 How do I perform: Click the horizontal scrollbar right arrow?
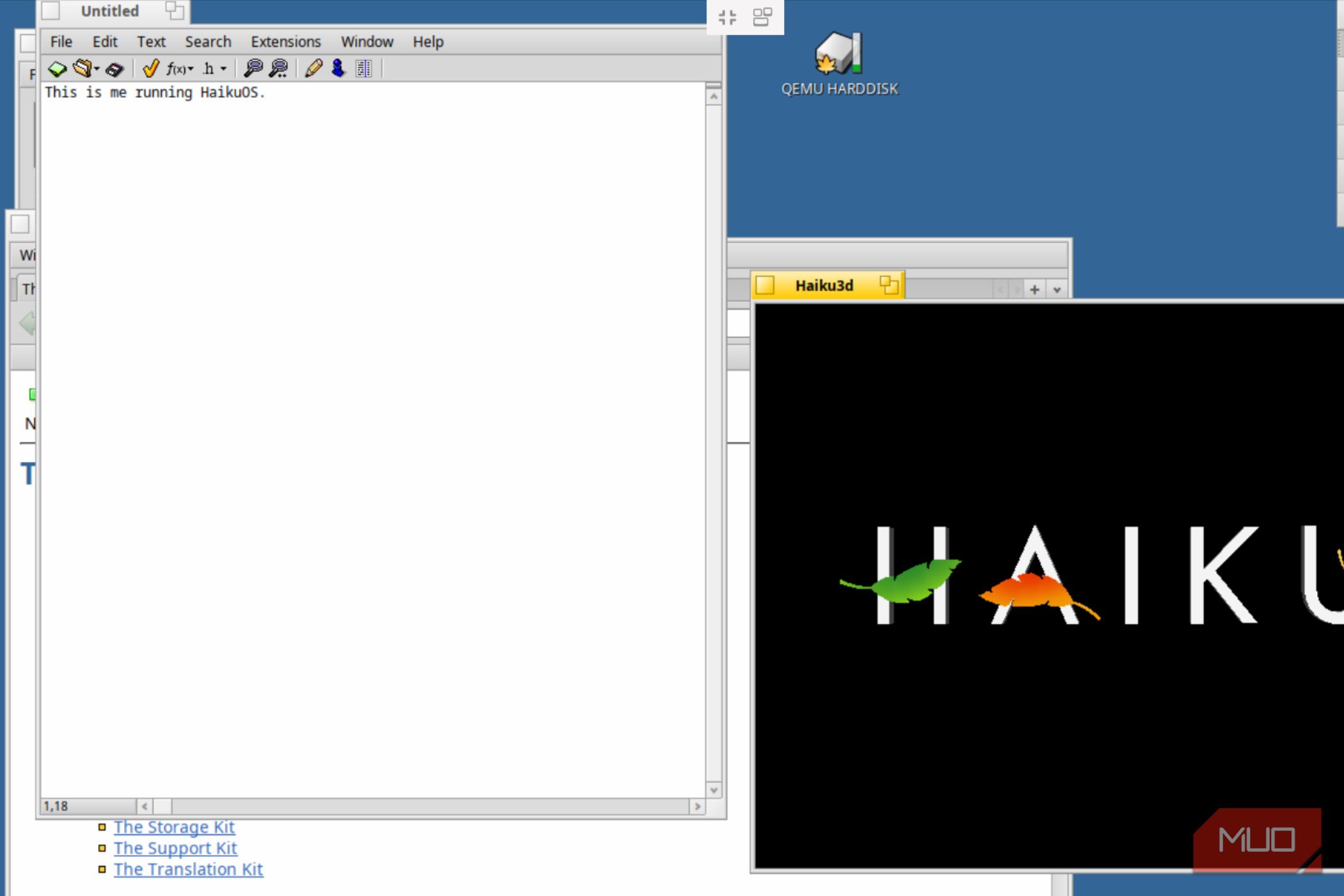tap(698, 806)
